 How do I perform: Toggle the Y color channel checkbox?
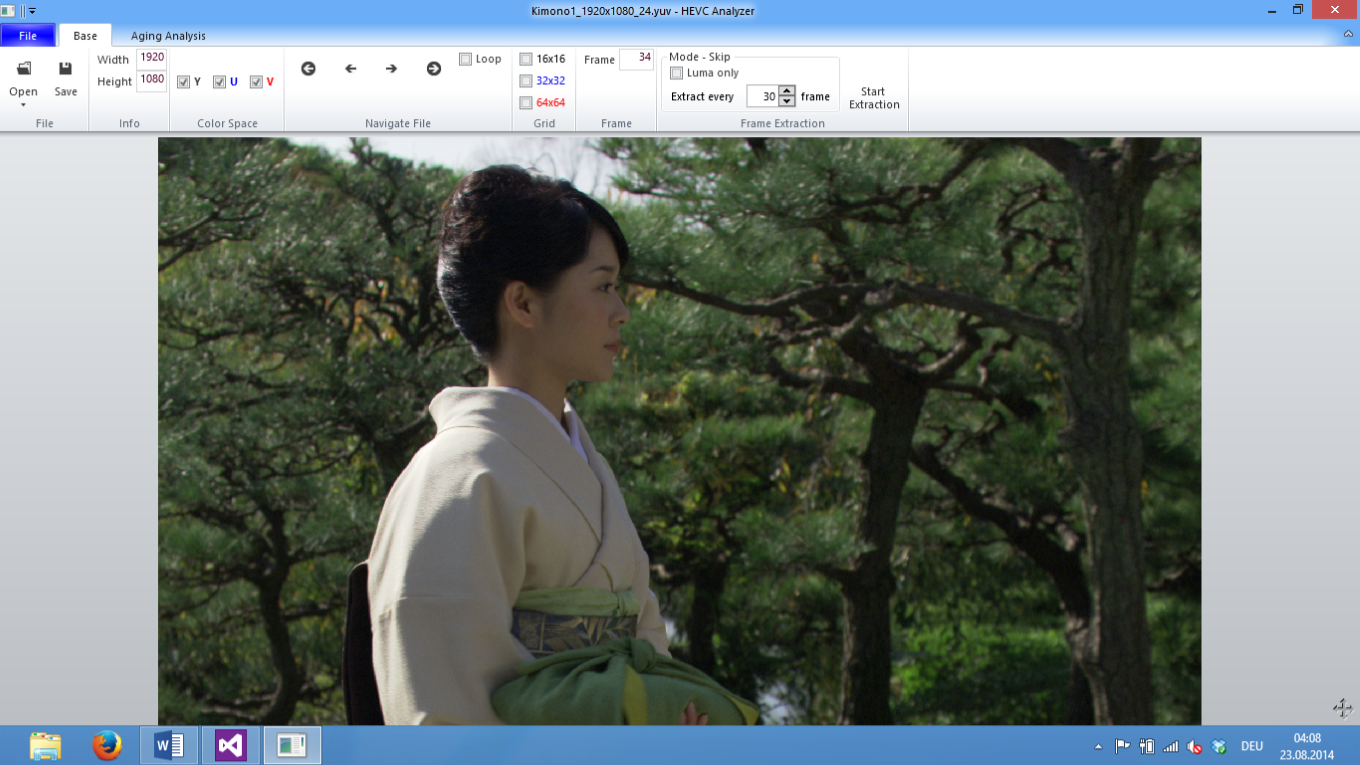point(183,82)
